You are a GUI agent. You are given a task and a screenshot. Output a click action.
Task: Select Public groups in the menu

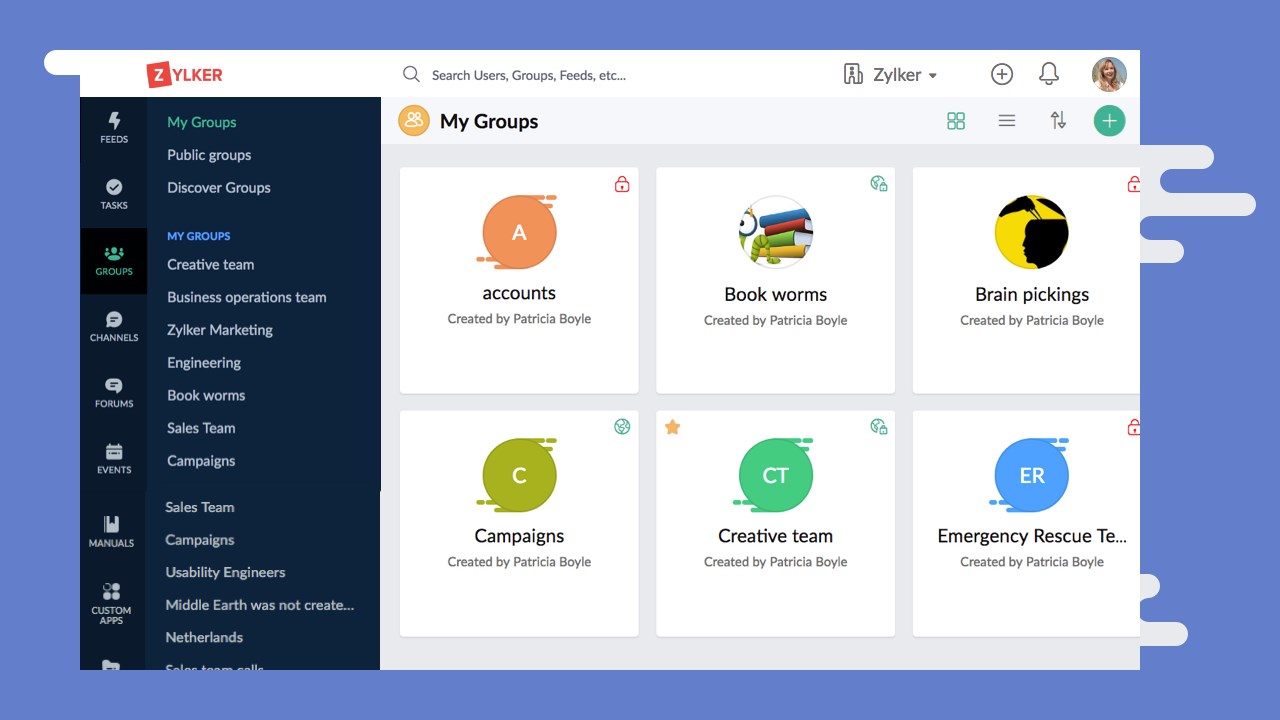[x=209, y=155]
